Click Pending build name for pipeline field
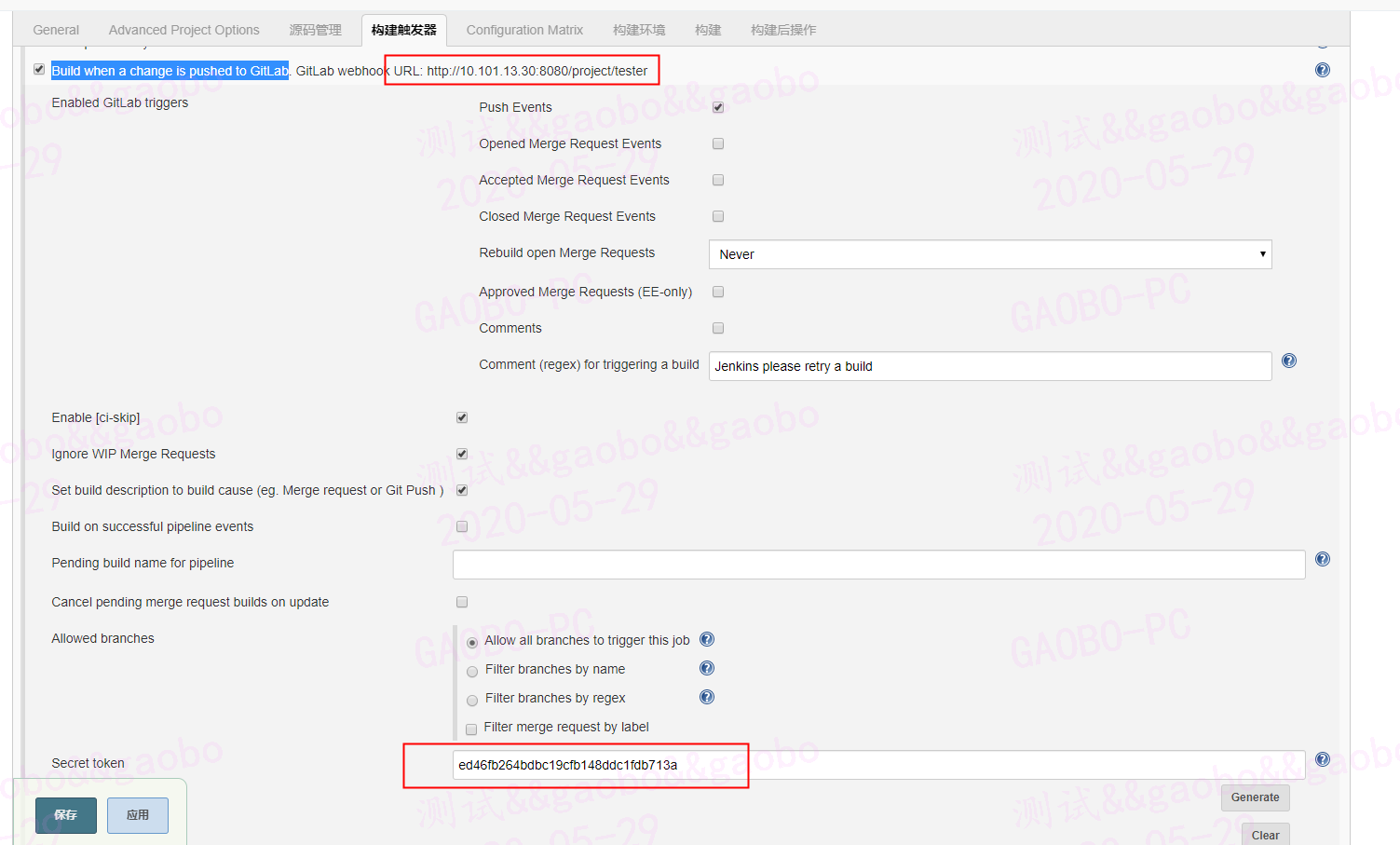 pos(879,565)
